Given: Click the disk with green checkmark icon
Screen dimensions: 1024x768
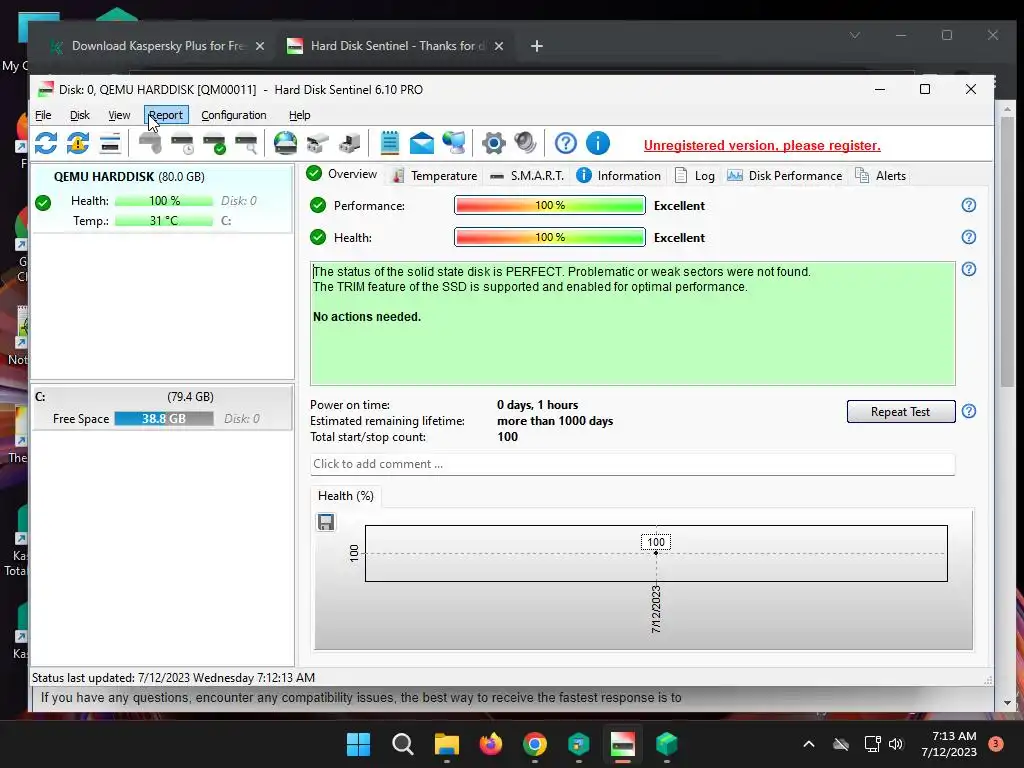Looking at the screenshot, I should (214, 143).
